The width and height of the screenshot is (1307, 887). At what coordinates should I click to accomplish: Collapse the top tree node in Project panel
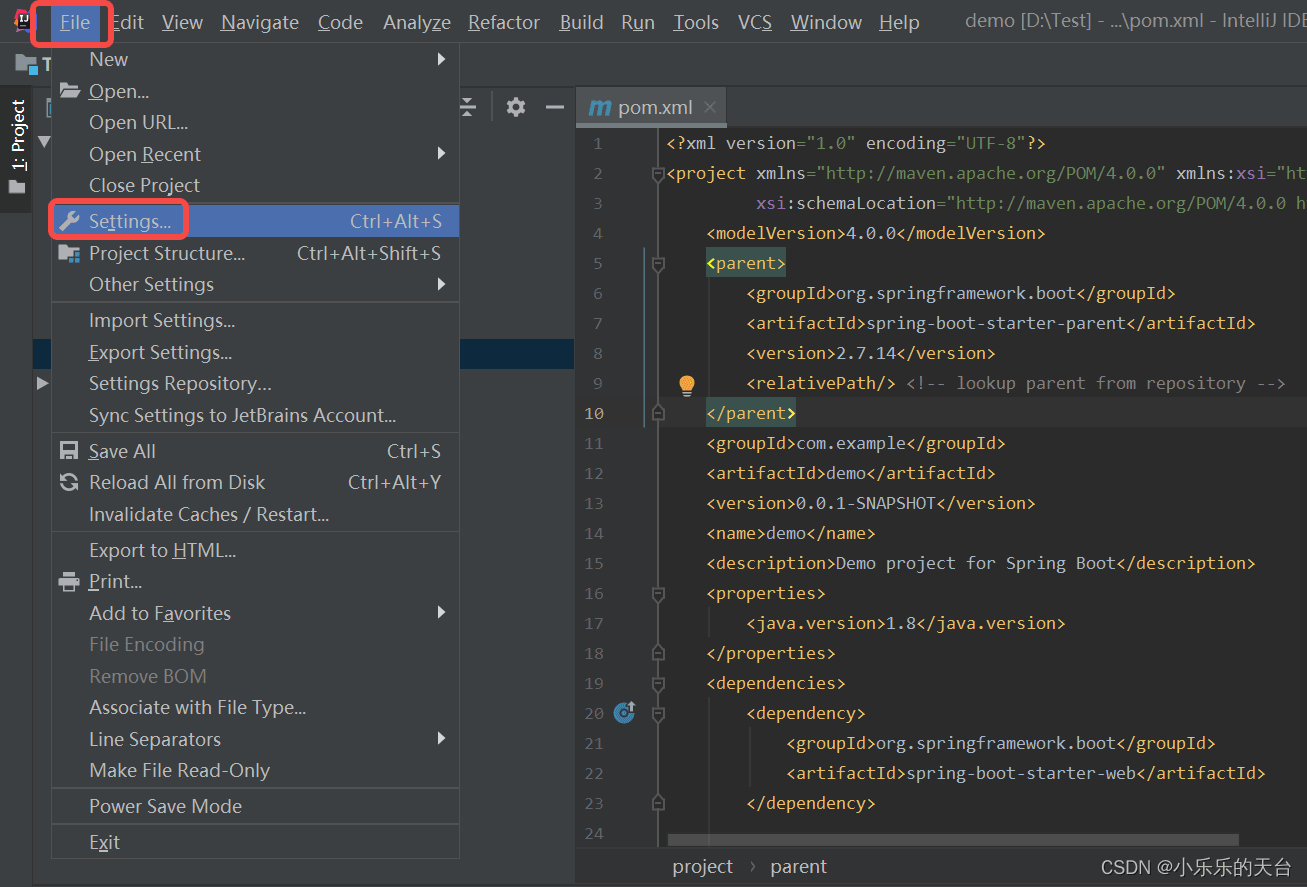(x=43, y=141)
